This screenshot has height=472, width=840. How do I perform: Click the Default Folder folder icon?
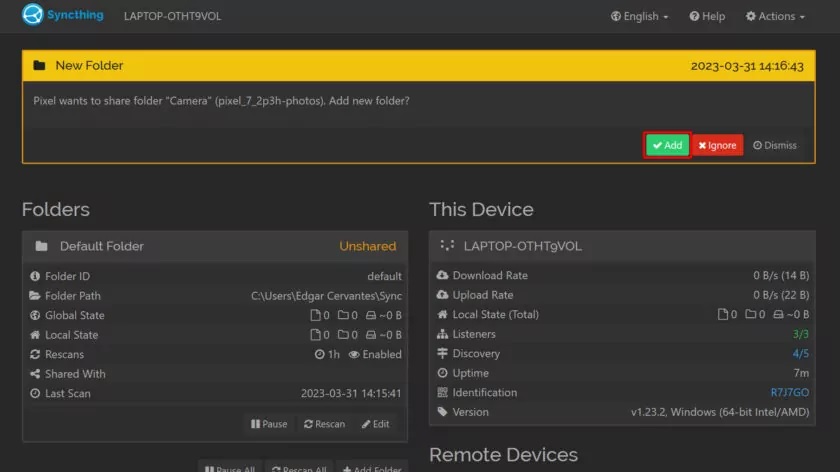41,246
